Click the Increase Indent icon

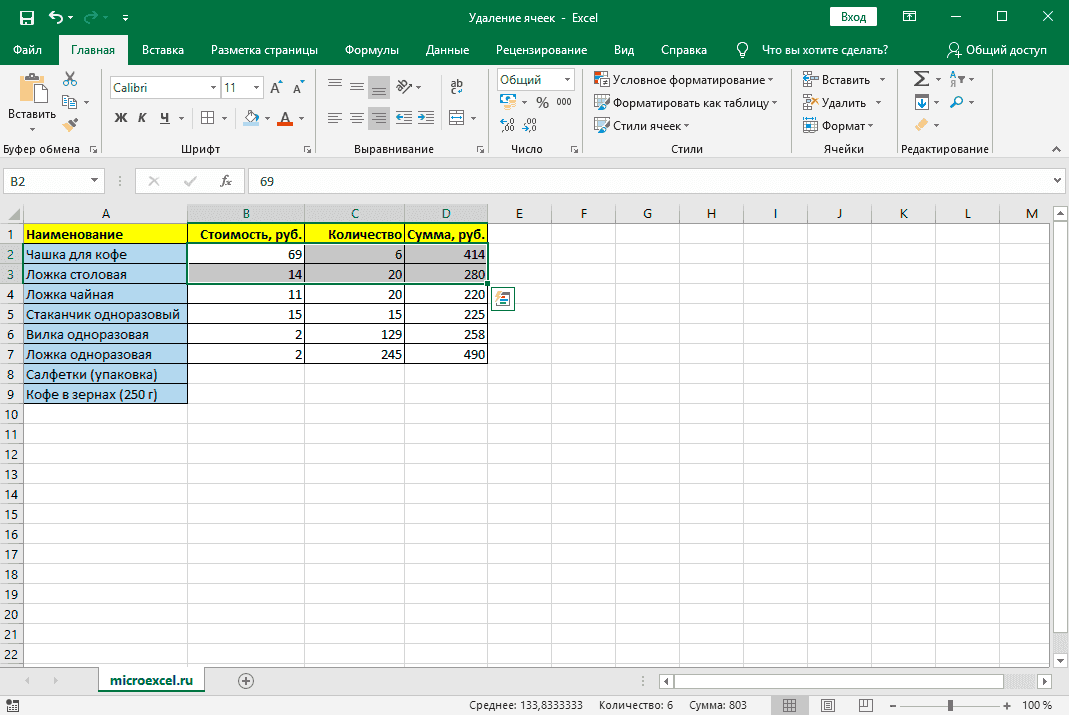427,117
